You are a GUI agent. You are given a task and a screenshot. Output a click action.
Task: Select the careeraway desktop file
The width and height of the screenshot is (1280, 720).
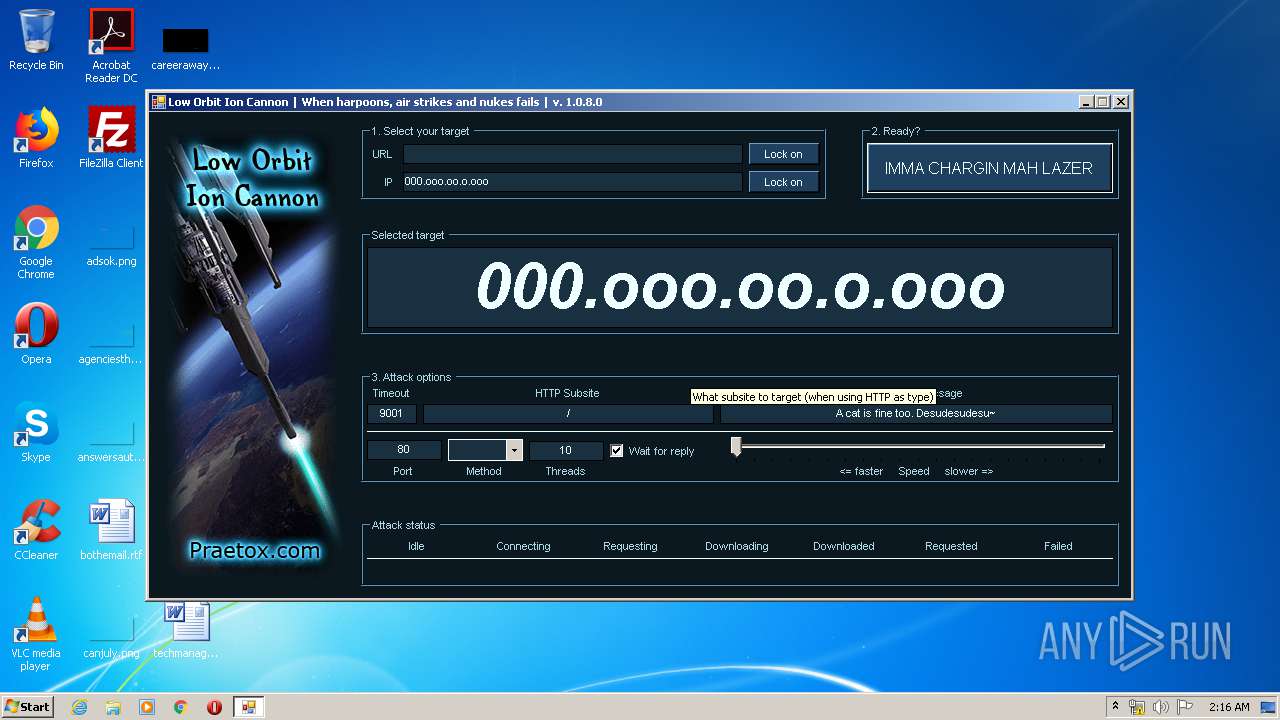pyautogui.click(x=186, y=48)
